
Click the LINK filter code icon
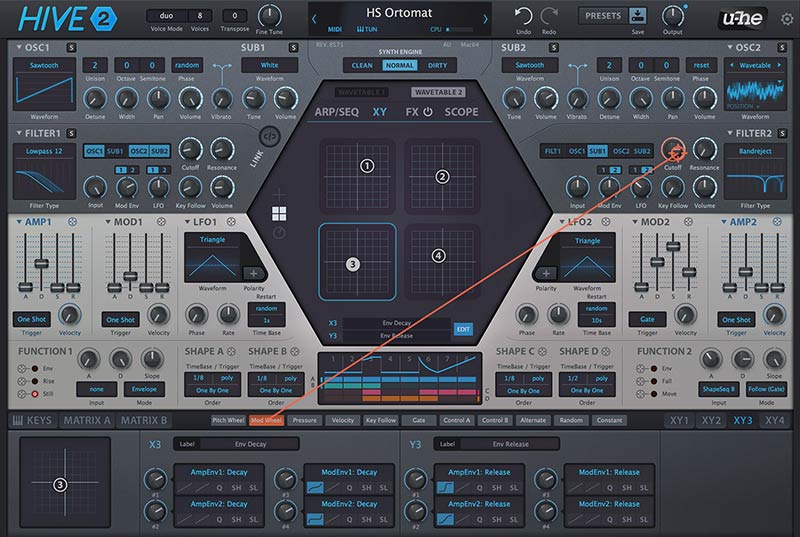click(x=269, y=136)
